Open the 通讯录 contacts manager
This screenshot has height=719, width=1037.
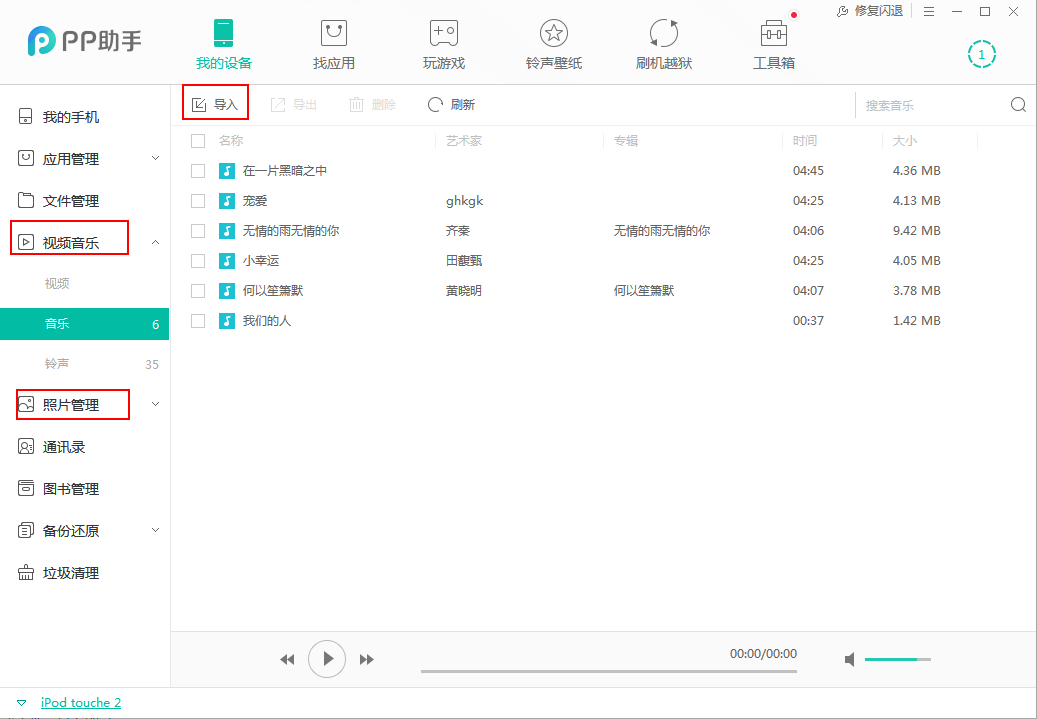coord(60,446)
